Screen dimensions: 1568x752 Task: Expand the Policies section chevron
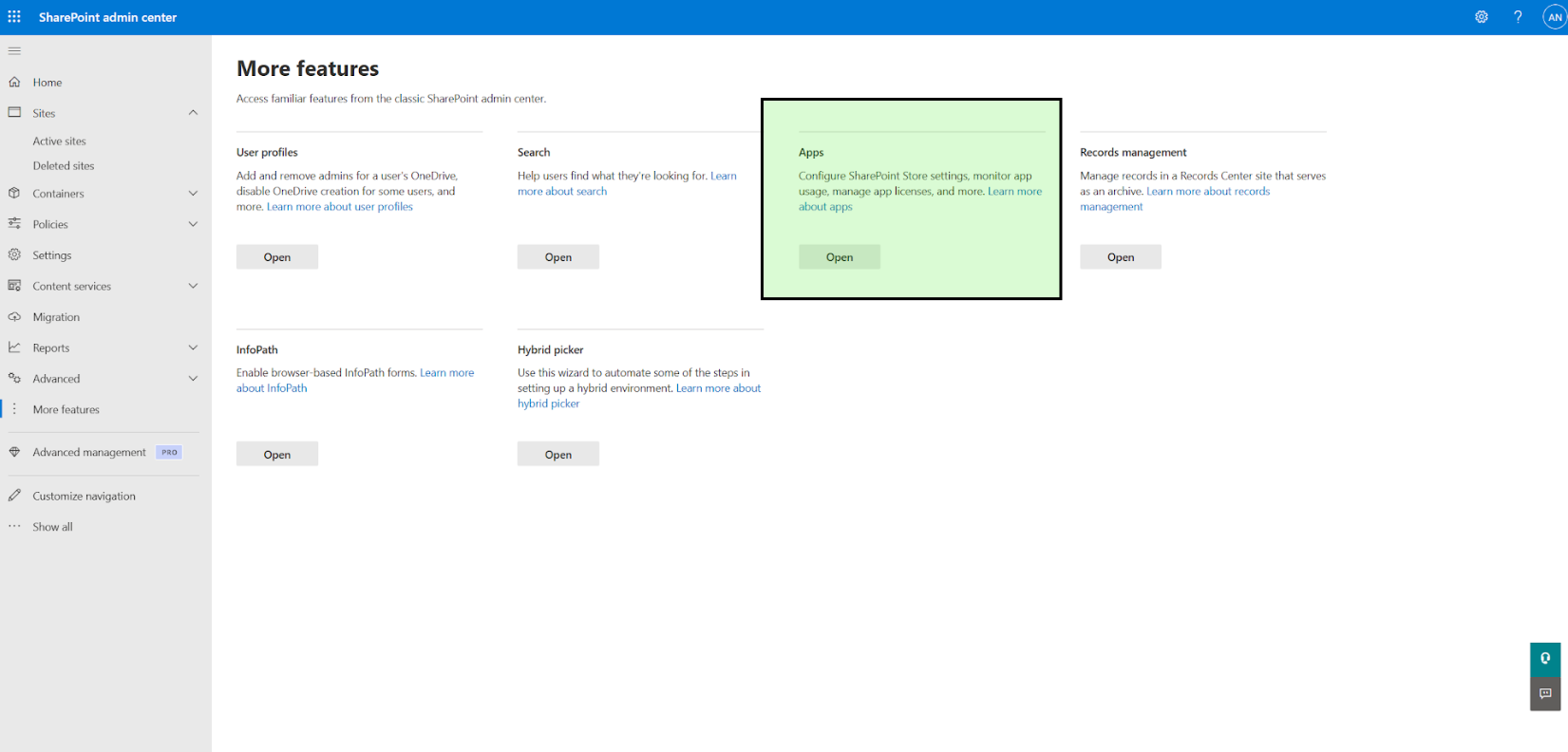tap(193, 224)
